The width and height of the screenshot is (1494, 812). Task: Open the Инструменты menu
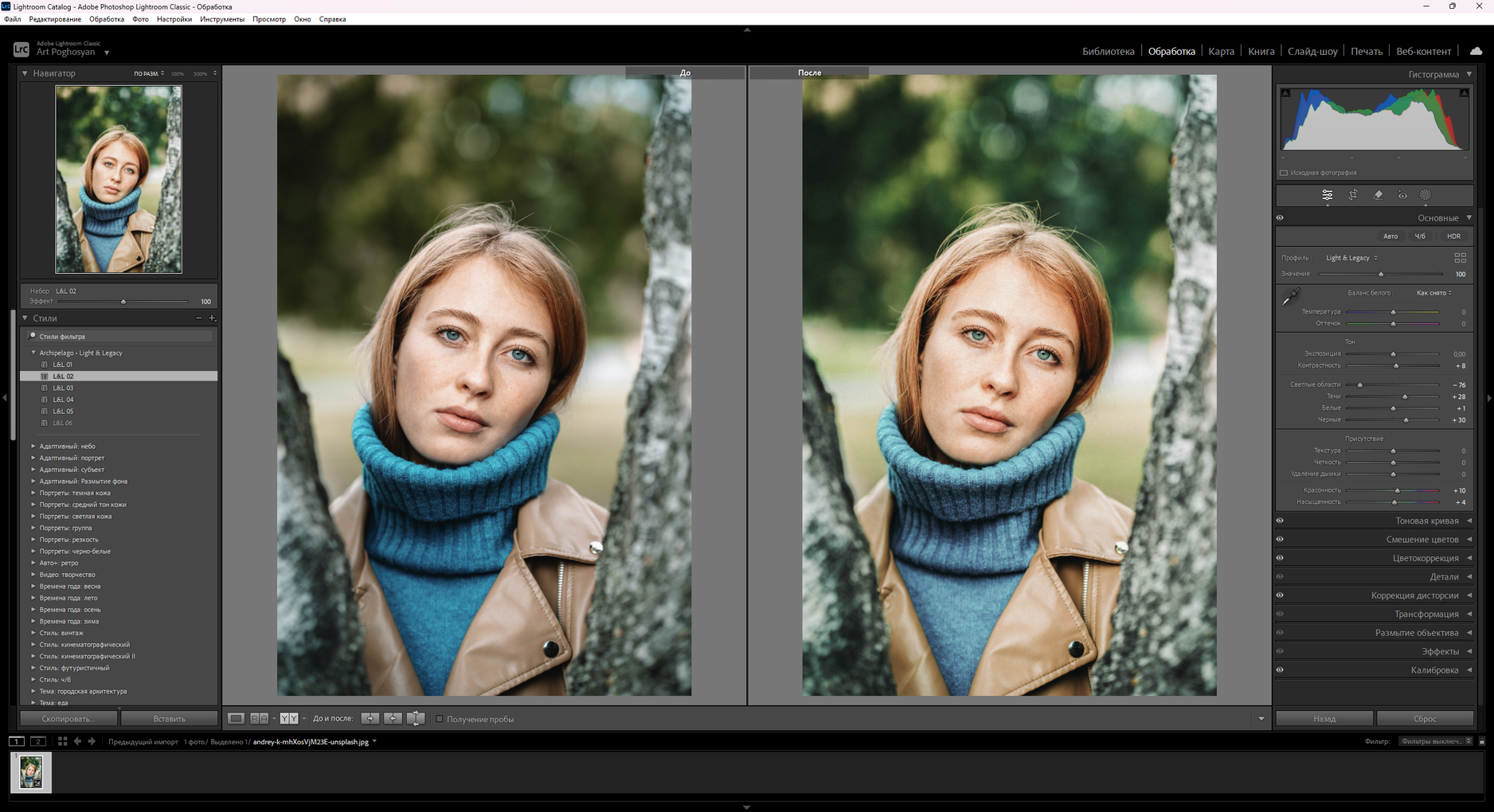[221, 19]
